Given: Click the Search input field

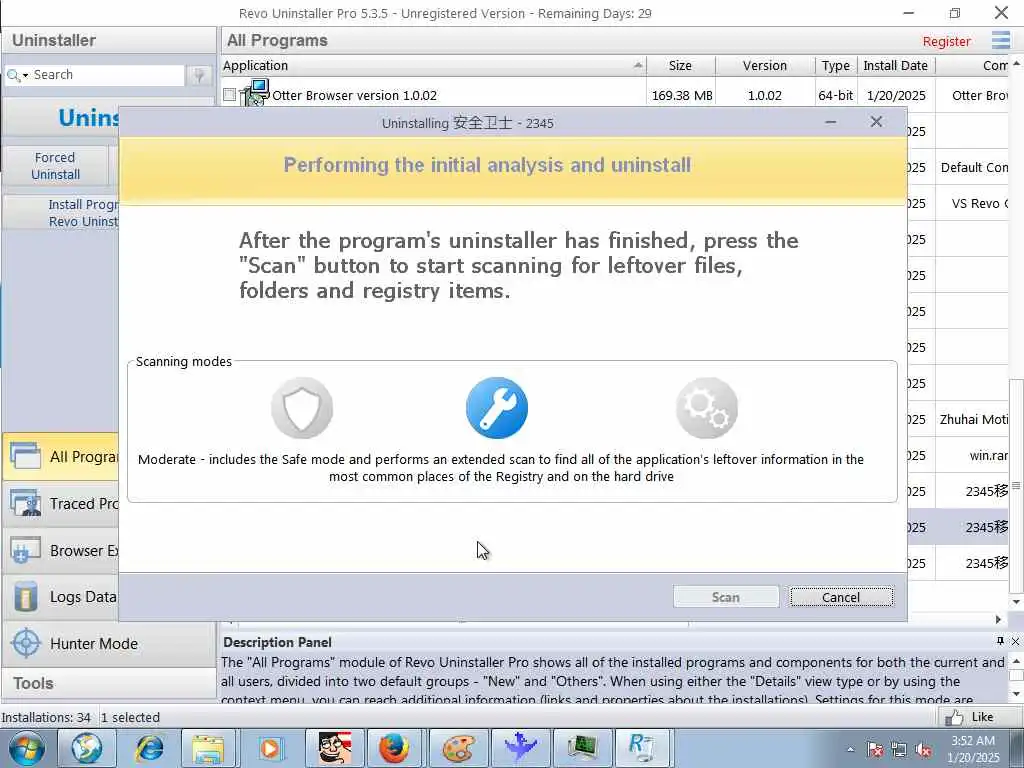Looking at the screenshot, I should point(106,75).
